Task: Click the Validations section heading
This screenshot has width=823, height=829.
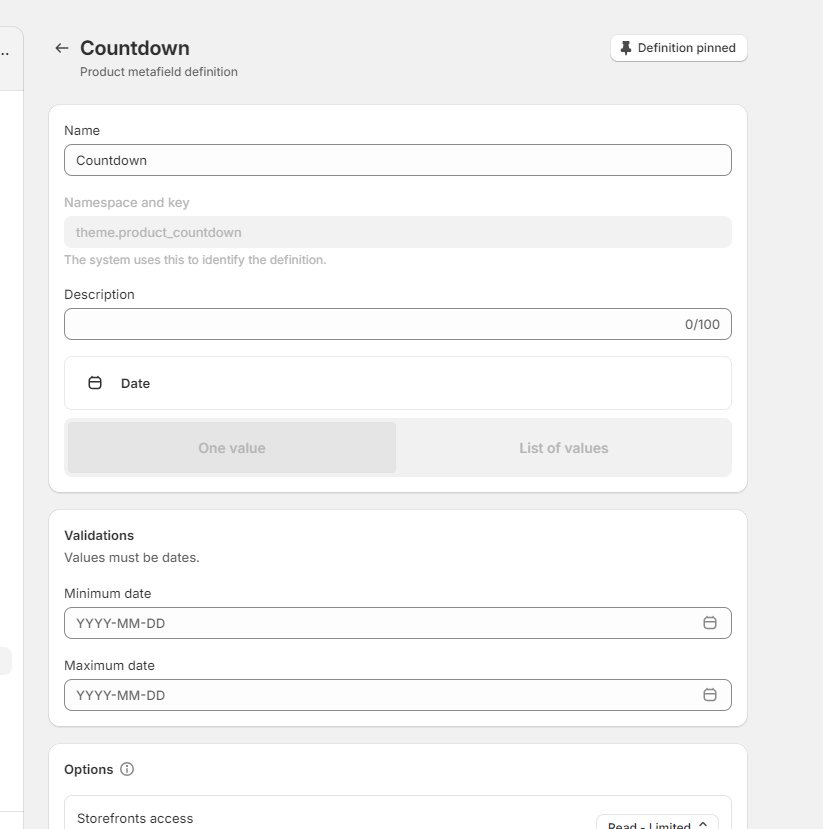Action: pos(99,535)
